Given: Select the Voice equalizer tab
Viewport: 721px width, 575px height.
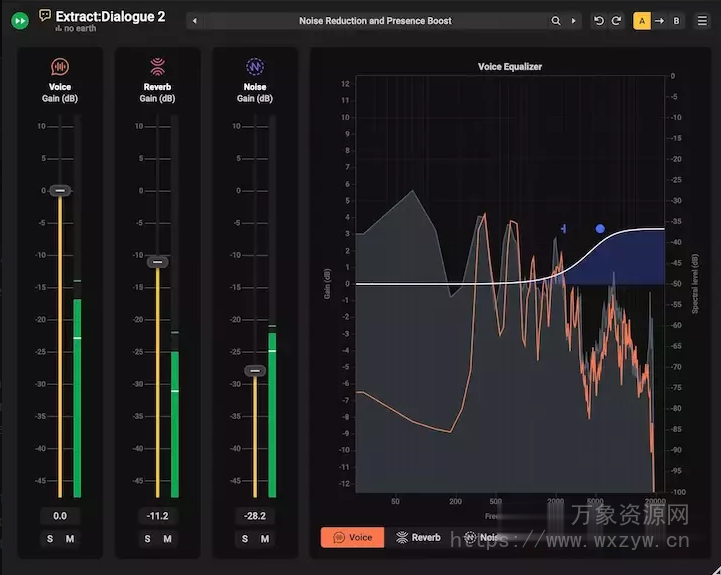Looking at the screenshot, I should pyautogui.click(x=352, y=537).
